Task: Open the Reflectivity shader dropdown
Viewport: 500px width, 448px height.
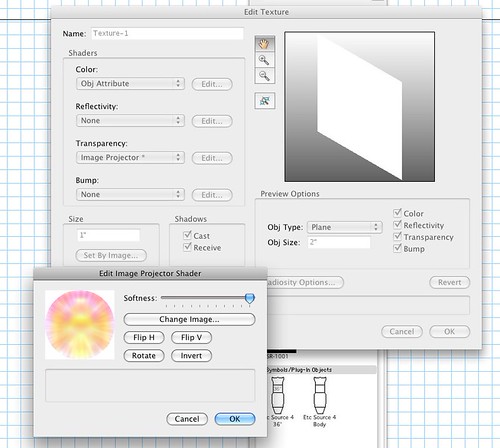Action: 130,120
